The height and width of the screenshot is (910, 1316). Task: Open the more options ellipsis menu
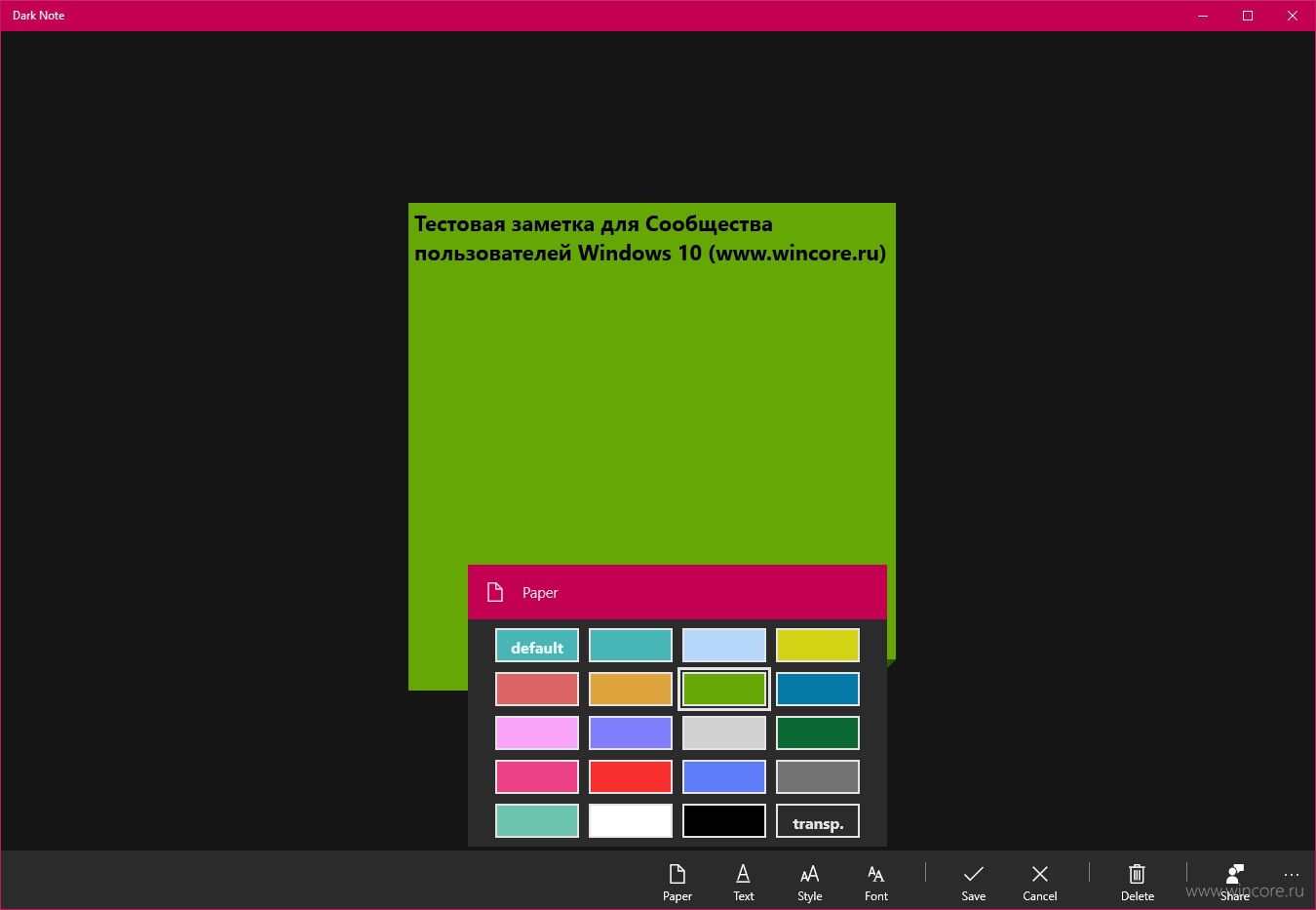1292,875
